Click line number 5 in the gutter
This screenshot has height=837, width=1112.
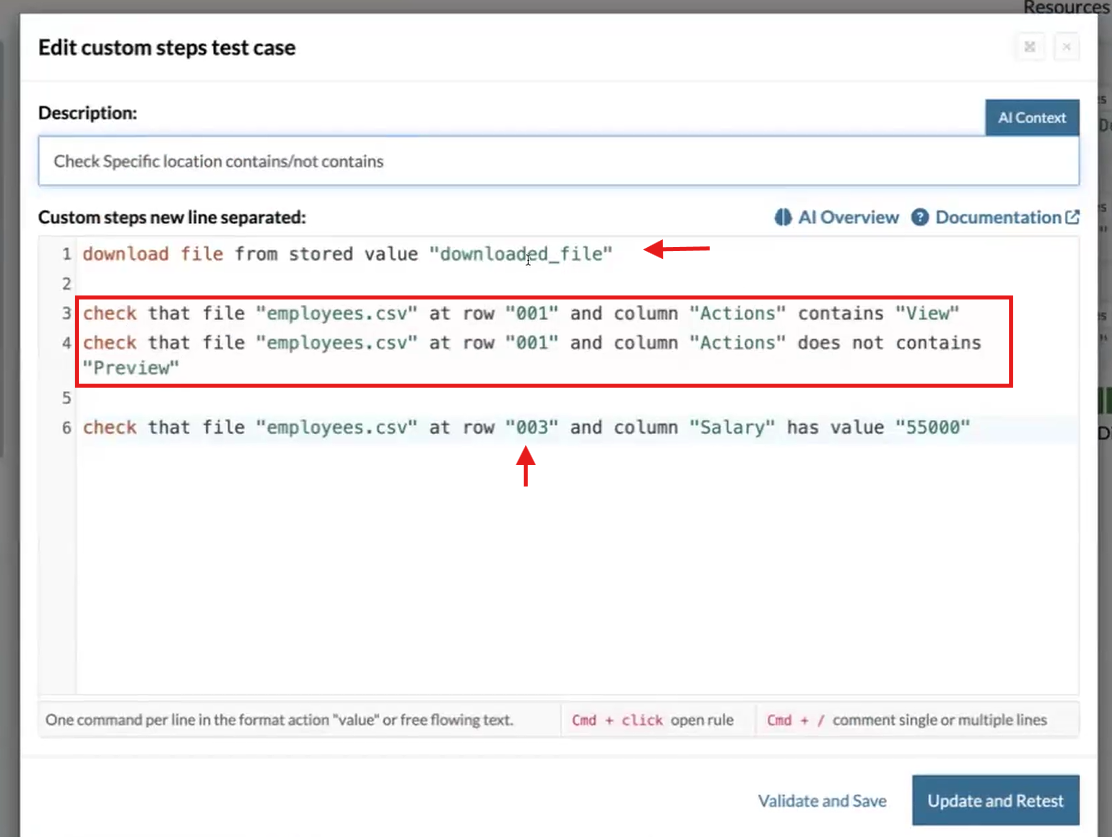pyautogui.click(x=67, y=398)
